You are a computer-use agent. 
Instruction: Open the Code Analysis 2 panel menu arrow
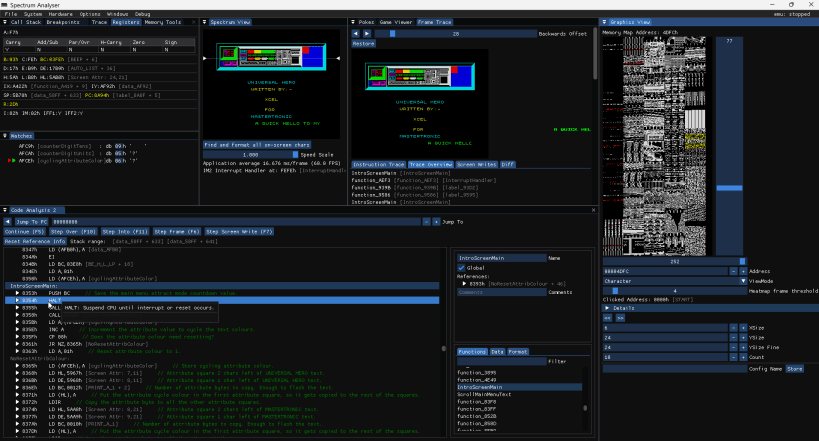[5, 210]
